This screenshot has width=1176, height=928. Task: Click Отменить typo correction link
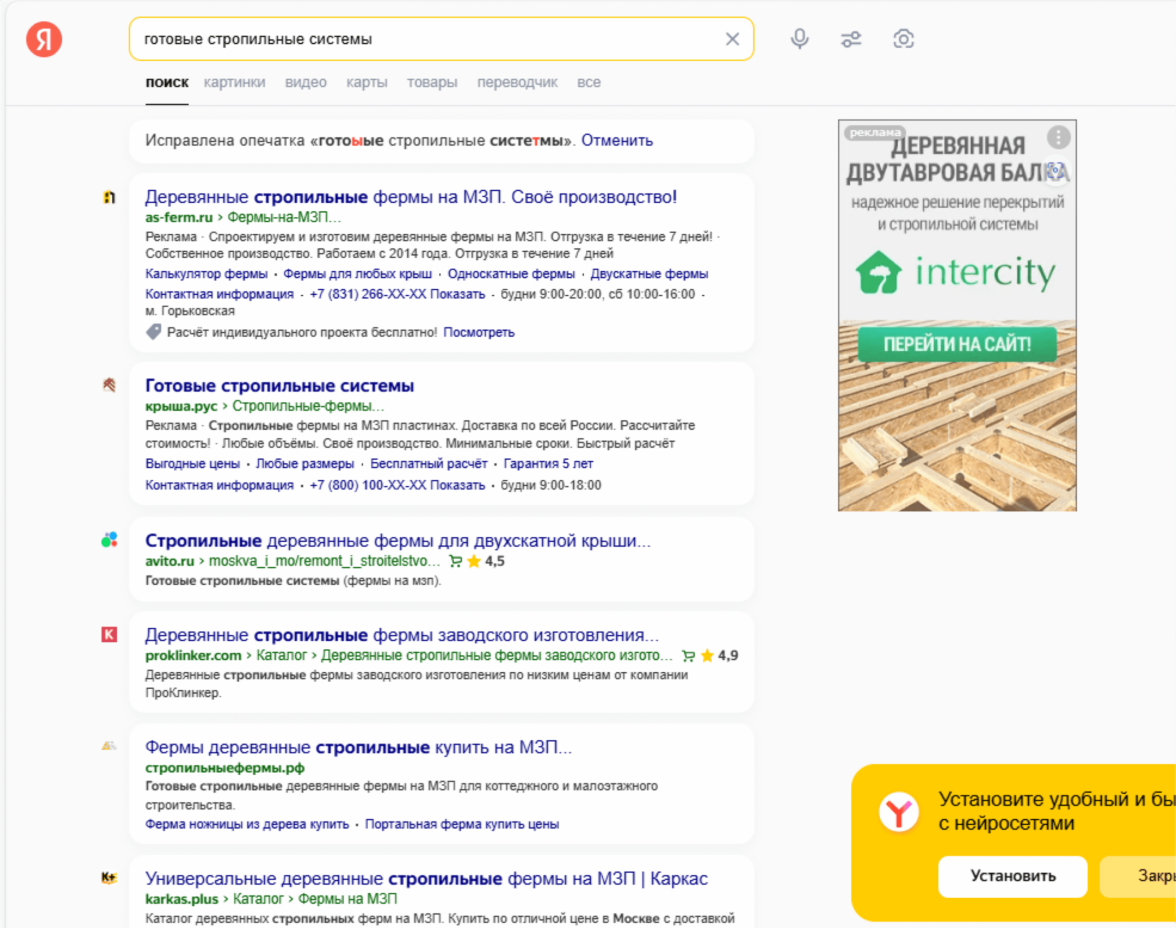coord(617,140)
